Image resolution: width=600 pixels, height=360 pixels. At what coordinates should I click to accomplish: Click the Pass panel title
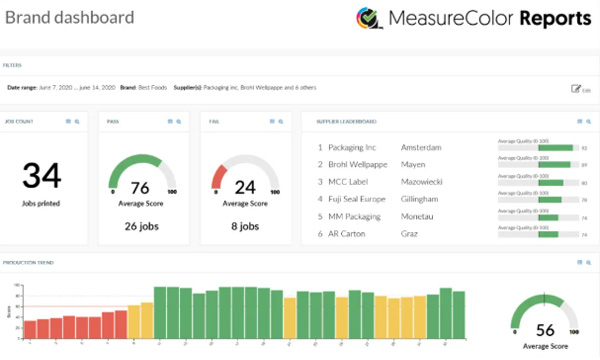click(x=113, y=122)
